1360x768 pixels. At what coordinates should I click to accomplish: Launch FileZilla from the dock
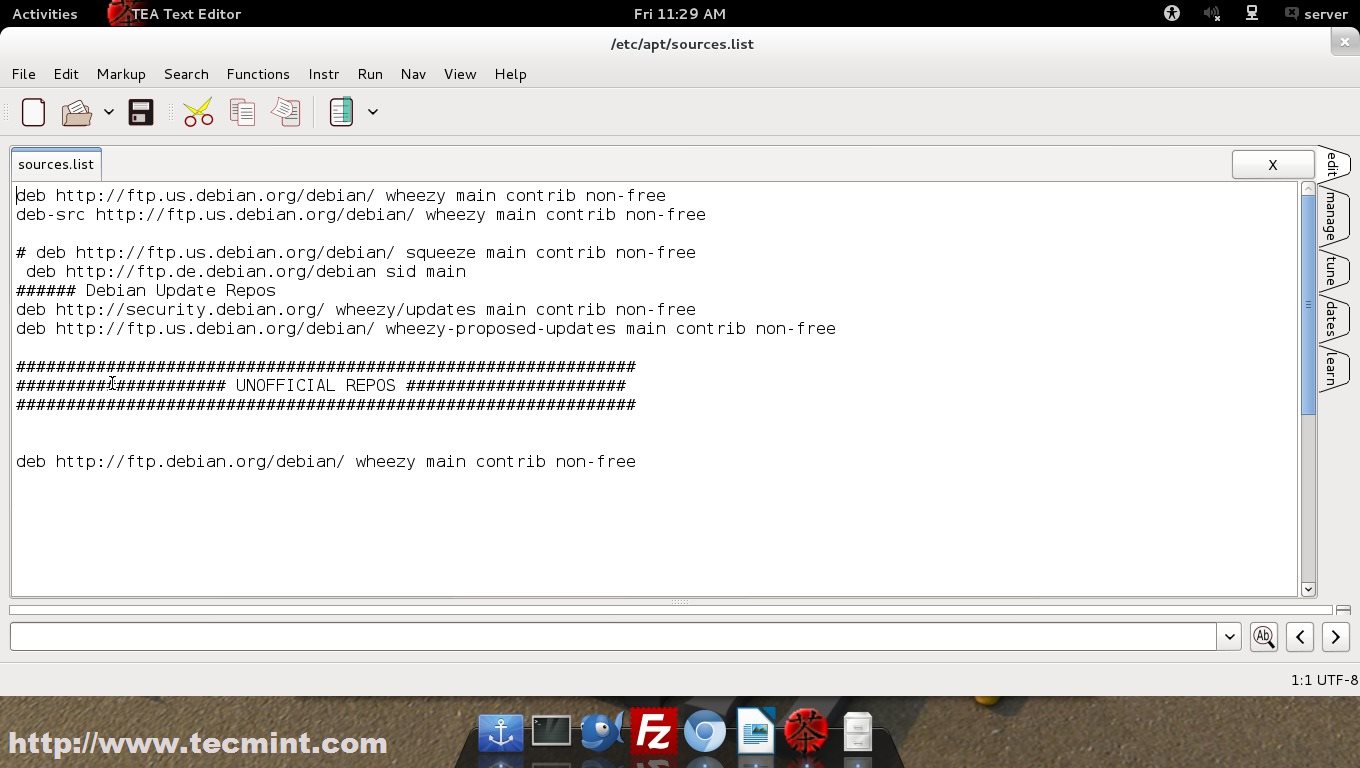654,733
